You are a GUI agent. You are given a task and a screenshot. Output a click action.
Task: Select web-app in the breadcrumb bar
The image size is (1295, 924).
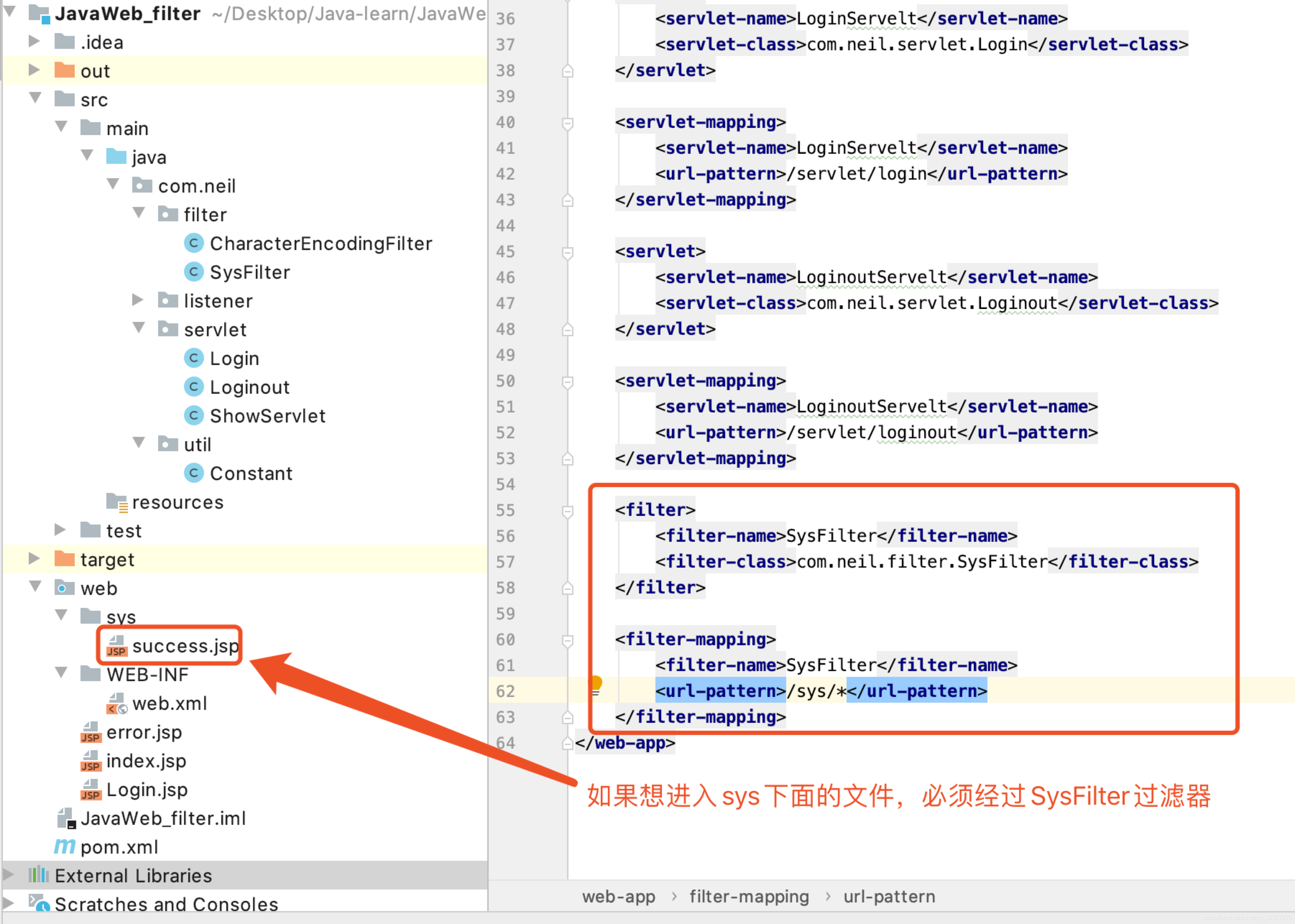[x=618, y=897]
